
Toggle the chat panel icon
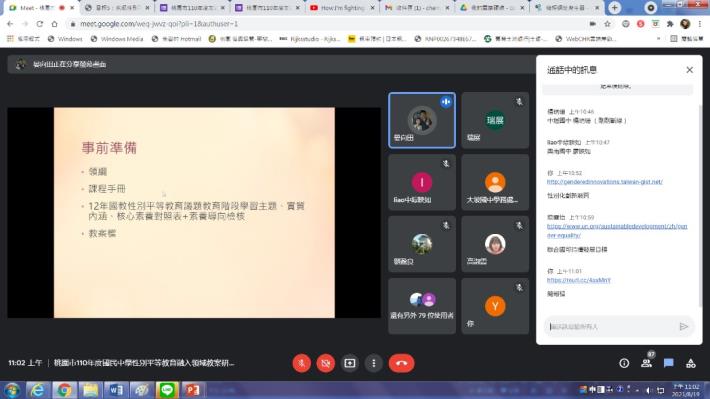668,363
